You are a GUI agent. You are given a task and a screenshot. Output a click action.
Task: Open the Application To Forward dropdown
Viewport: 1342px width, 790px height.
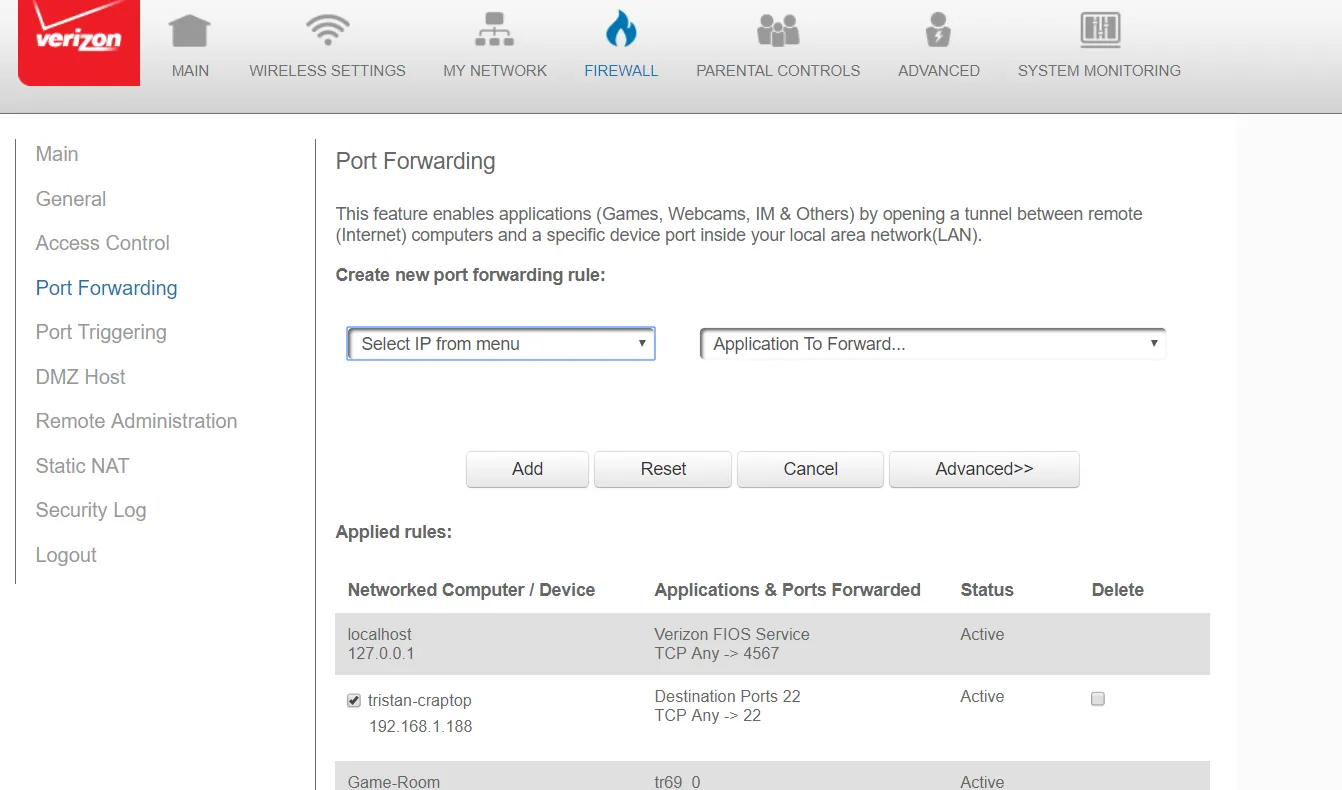point(932,343)
